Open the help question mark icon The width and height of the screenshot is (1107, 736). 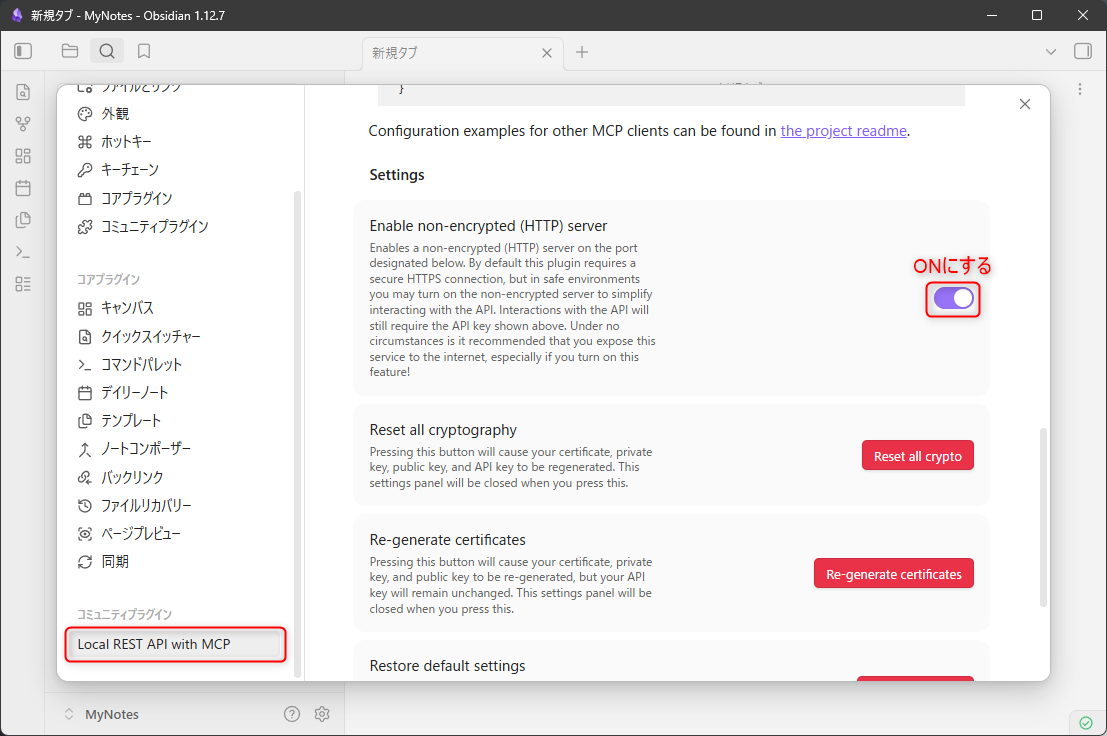pyautogui.click(x=292, y=714)
